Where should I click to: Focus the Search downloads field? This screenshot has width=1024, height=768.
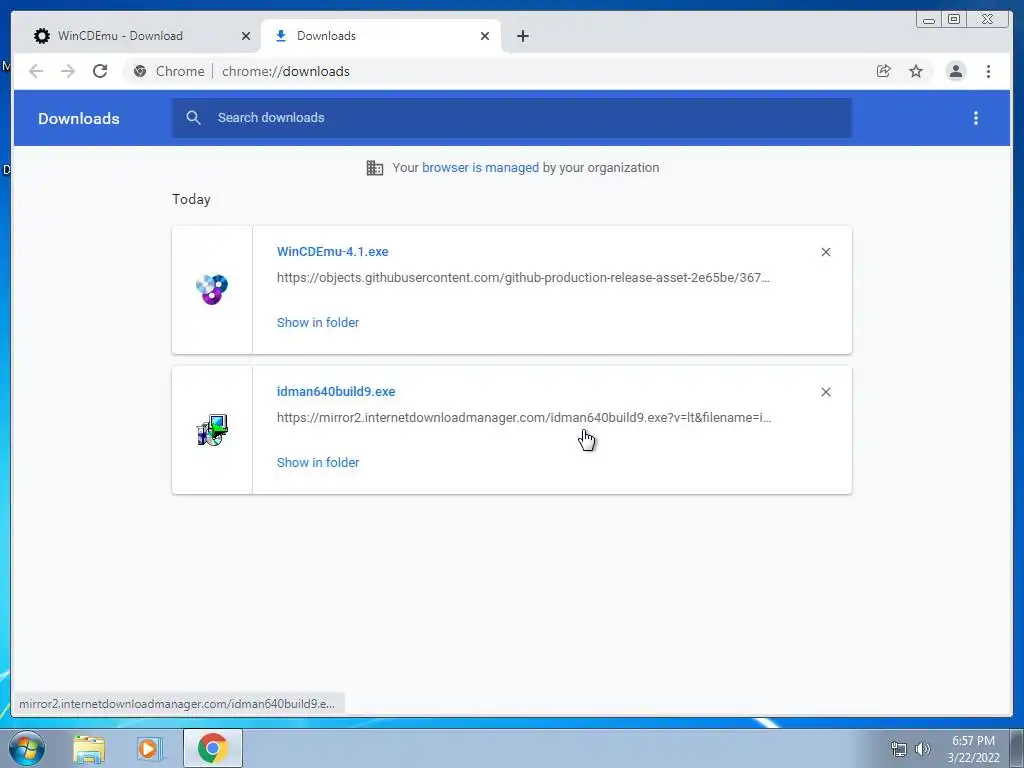[x=511, y=118]
